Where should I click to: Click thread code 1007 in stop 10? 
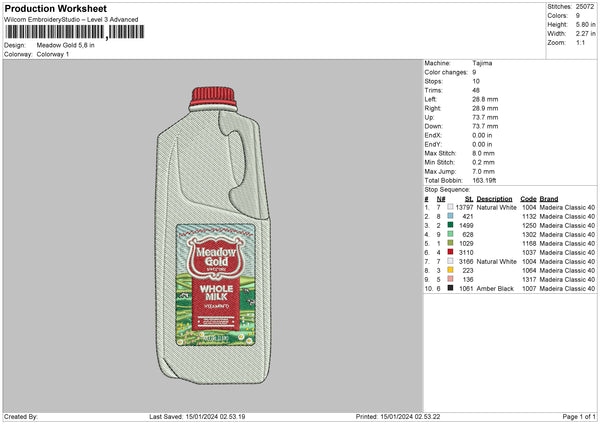529,289
